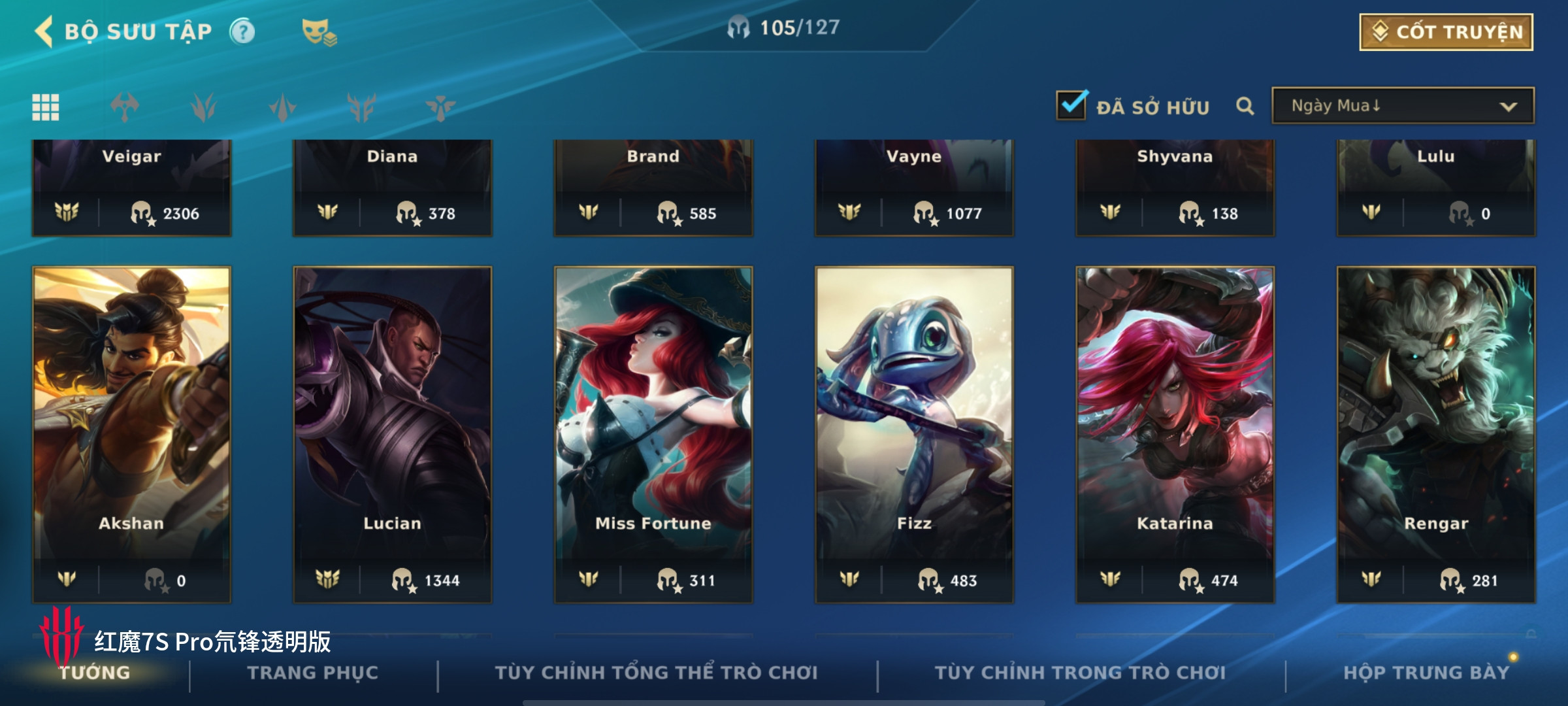Open the collection help question mark icon
The height and width of the screenshot is (706, 1568).
(242, 31)
